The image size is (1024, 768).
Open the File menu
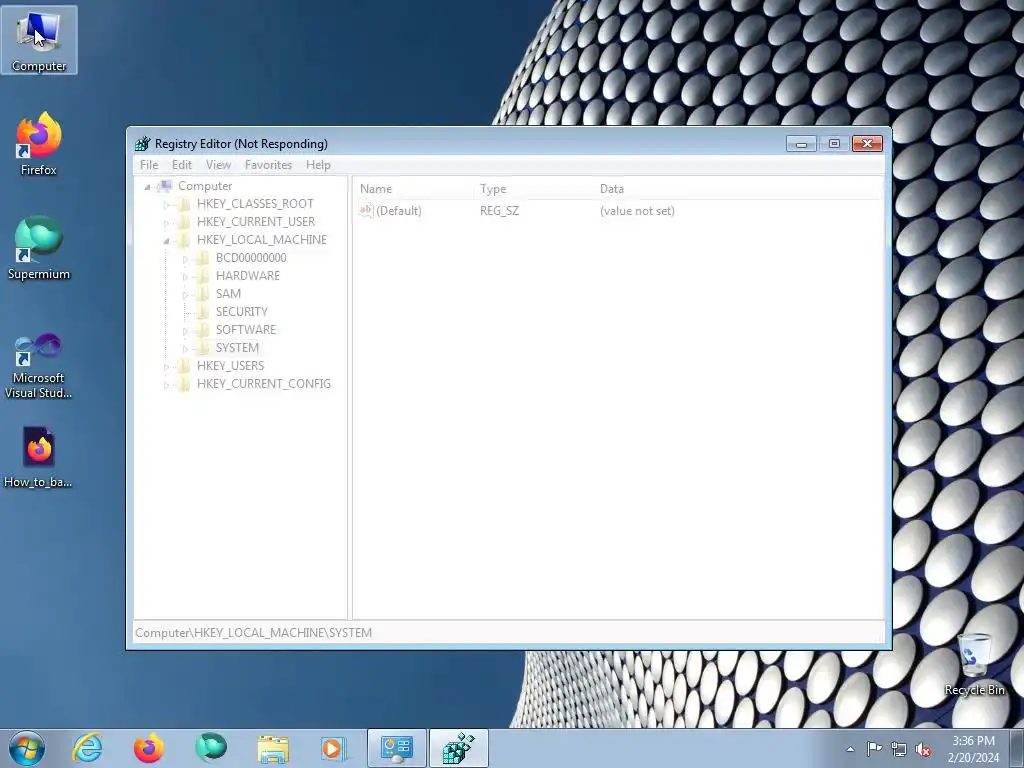click(149, 165)
